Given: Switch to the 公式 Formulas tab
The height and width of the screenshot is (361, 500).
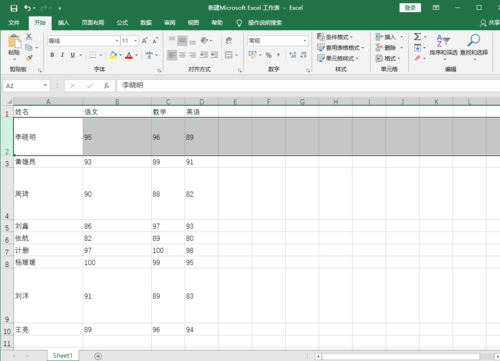Looking at the screenshot, I should (x=122, y=23).
